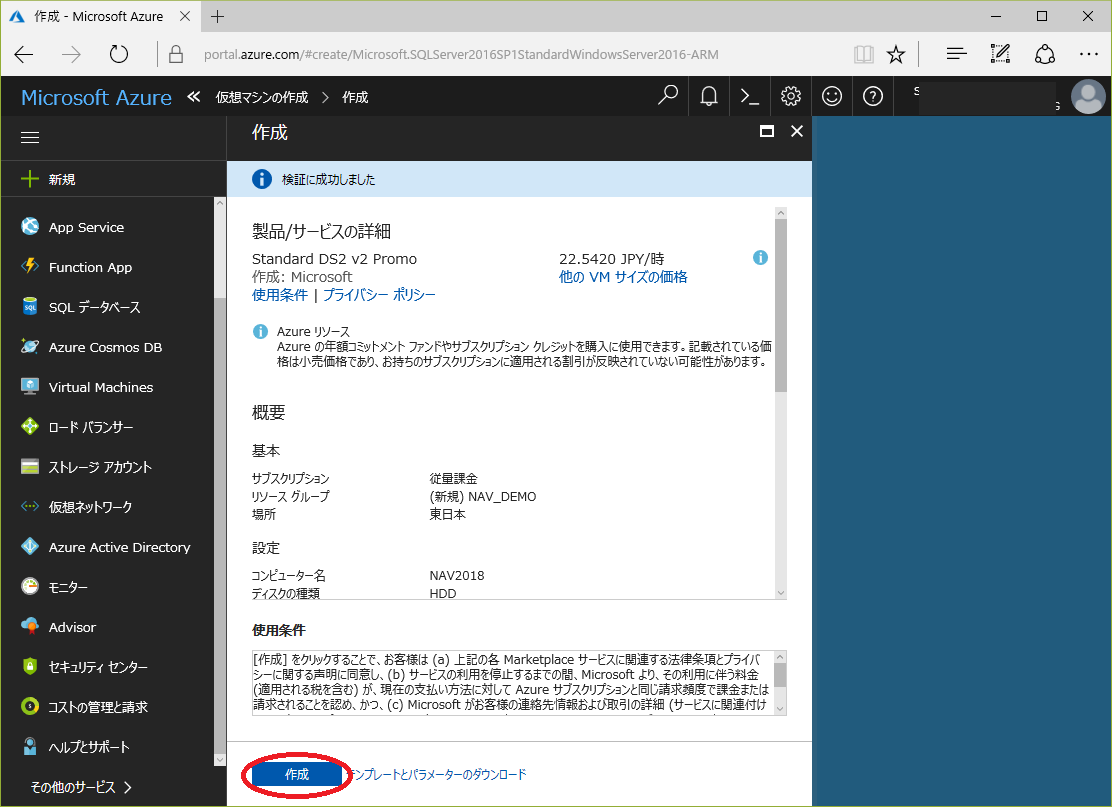Open a new browser tab

tap(218, 16)
